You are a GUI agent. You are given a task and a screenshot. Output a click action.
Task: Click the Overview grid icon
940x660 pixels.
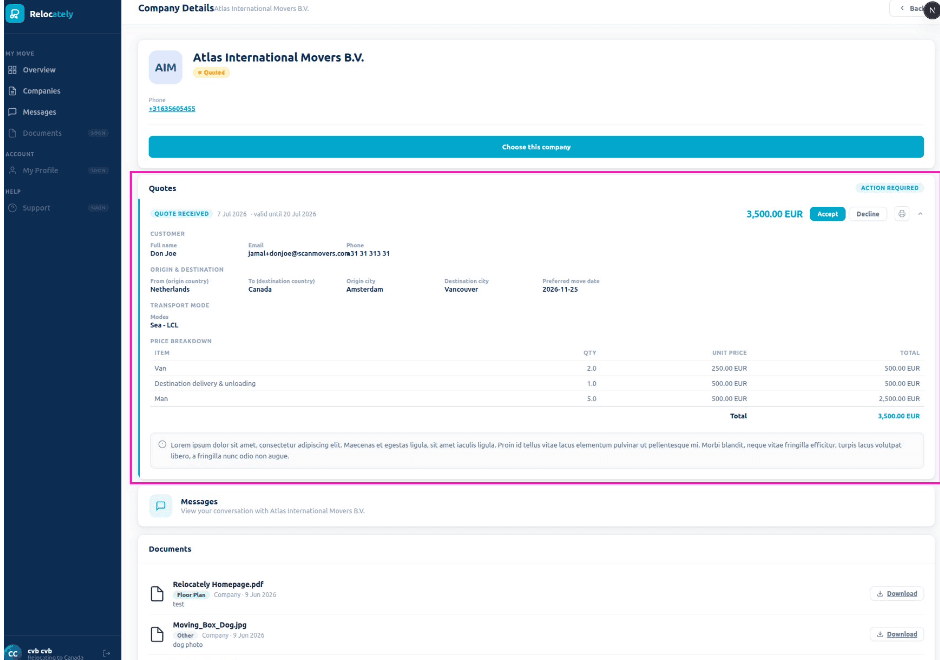tap(12, 70)
